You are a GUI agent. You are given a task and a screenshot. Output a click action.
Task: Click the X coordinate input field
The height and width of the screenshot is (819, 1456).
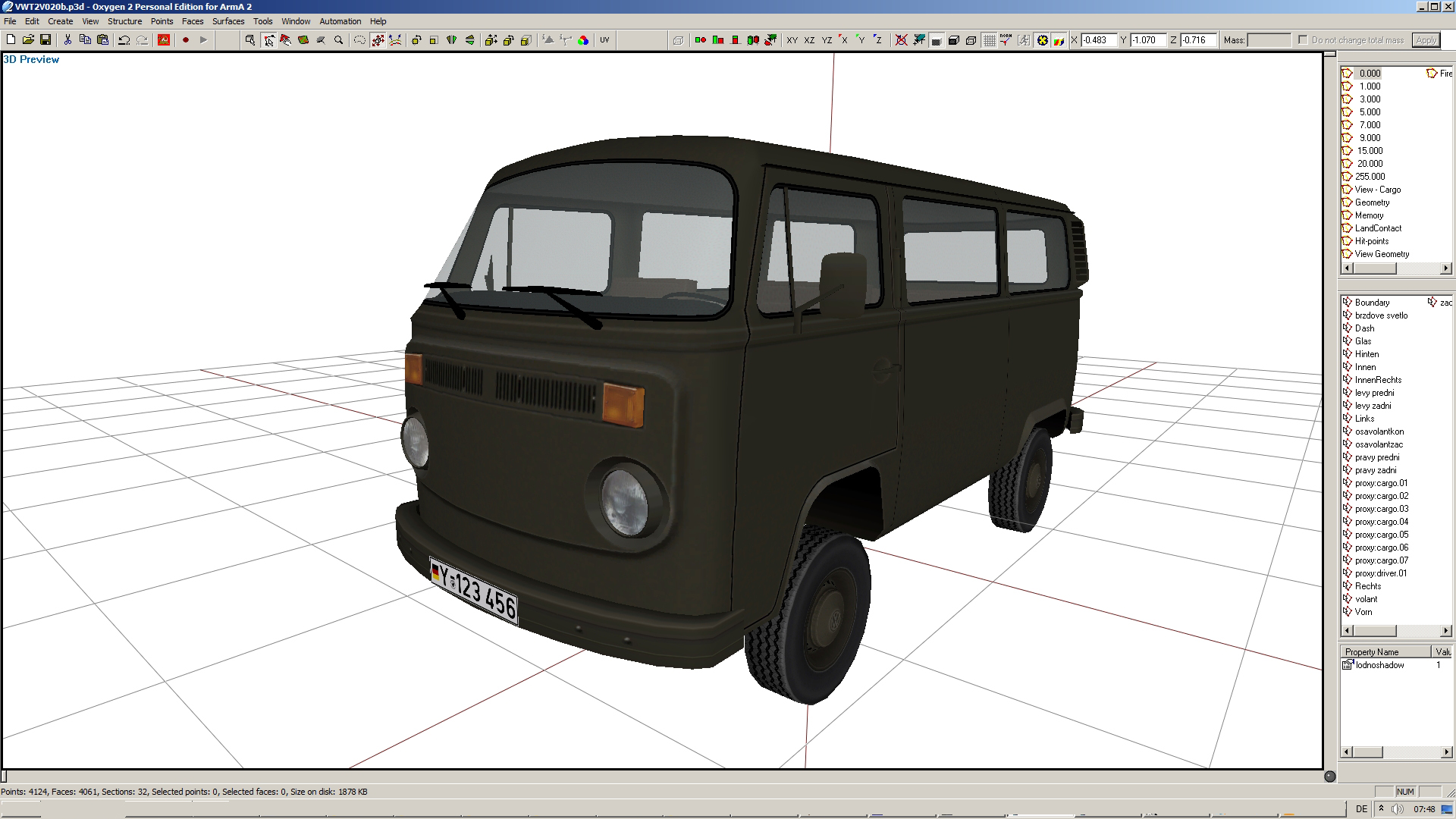pos(1099,40)
